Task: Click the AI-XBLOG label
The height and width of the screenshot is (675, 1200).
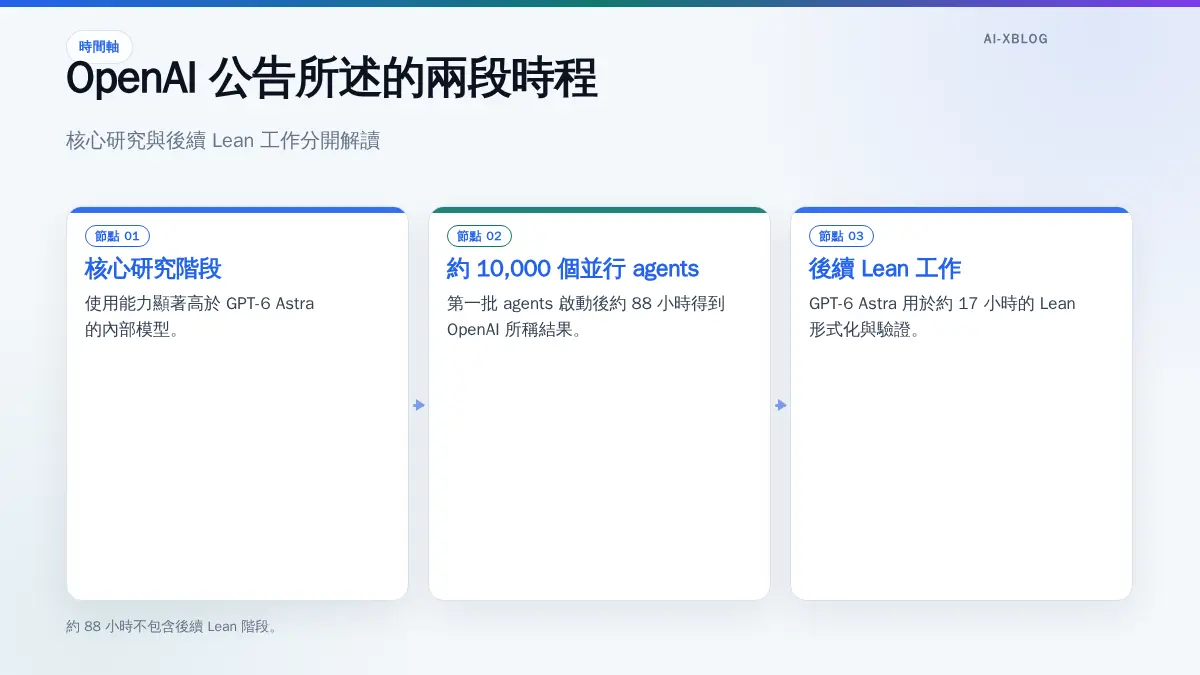Action: [x=1016, y=39]
